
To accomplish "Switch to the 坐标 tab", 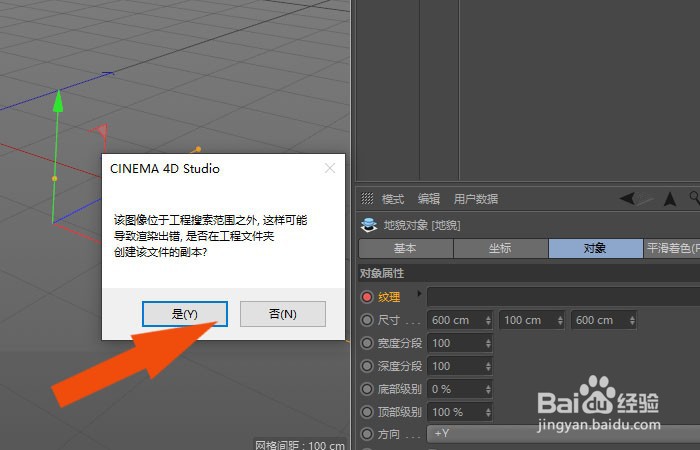I will [500, 248].
